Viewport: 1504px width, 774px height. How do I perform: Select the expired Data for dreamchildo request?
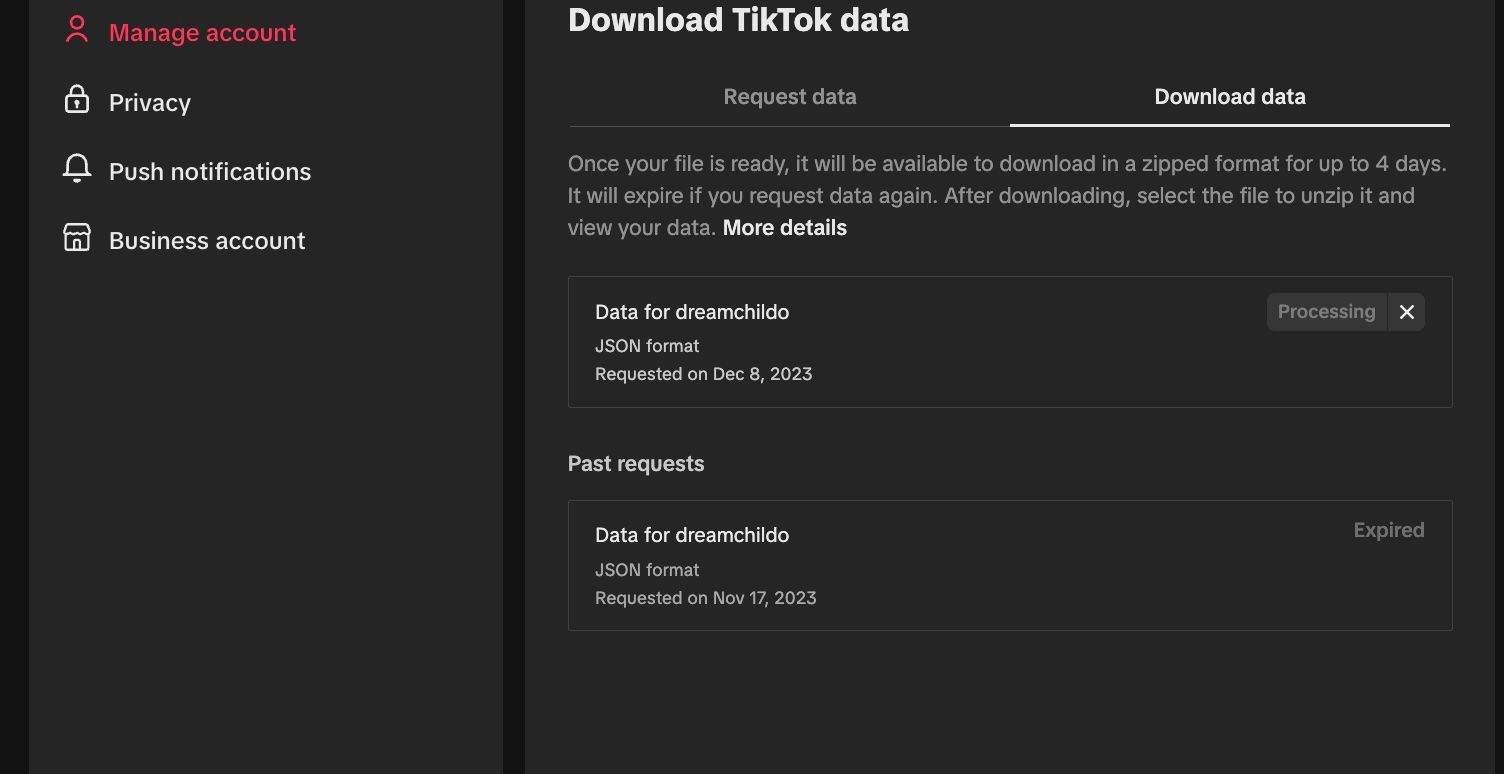click(x=1010, y=565)
